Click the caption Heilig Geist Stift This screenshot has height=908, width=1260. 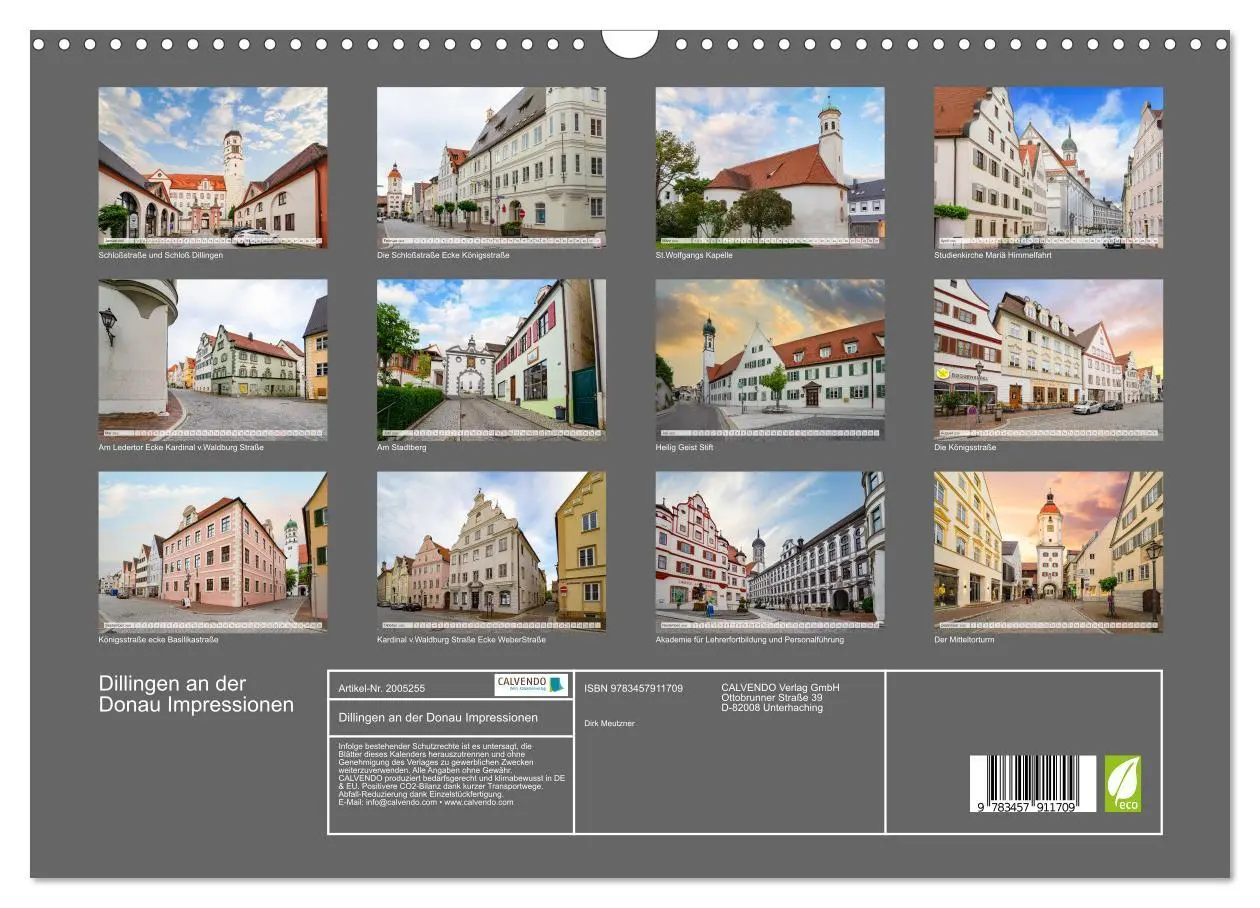pyautogui.click(x=685, y=447)
